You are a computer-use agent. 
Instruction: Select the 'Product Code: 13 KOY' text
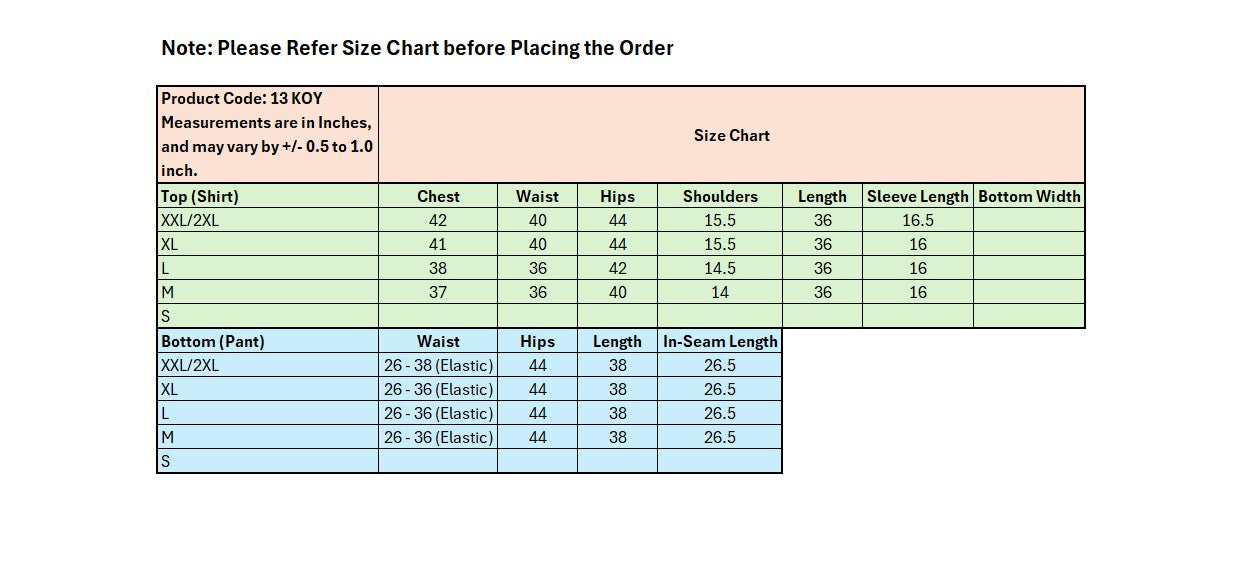coord(242,98)
